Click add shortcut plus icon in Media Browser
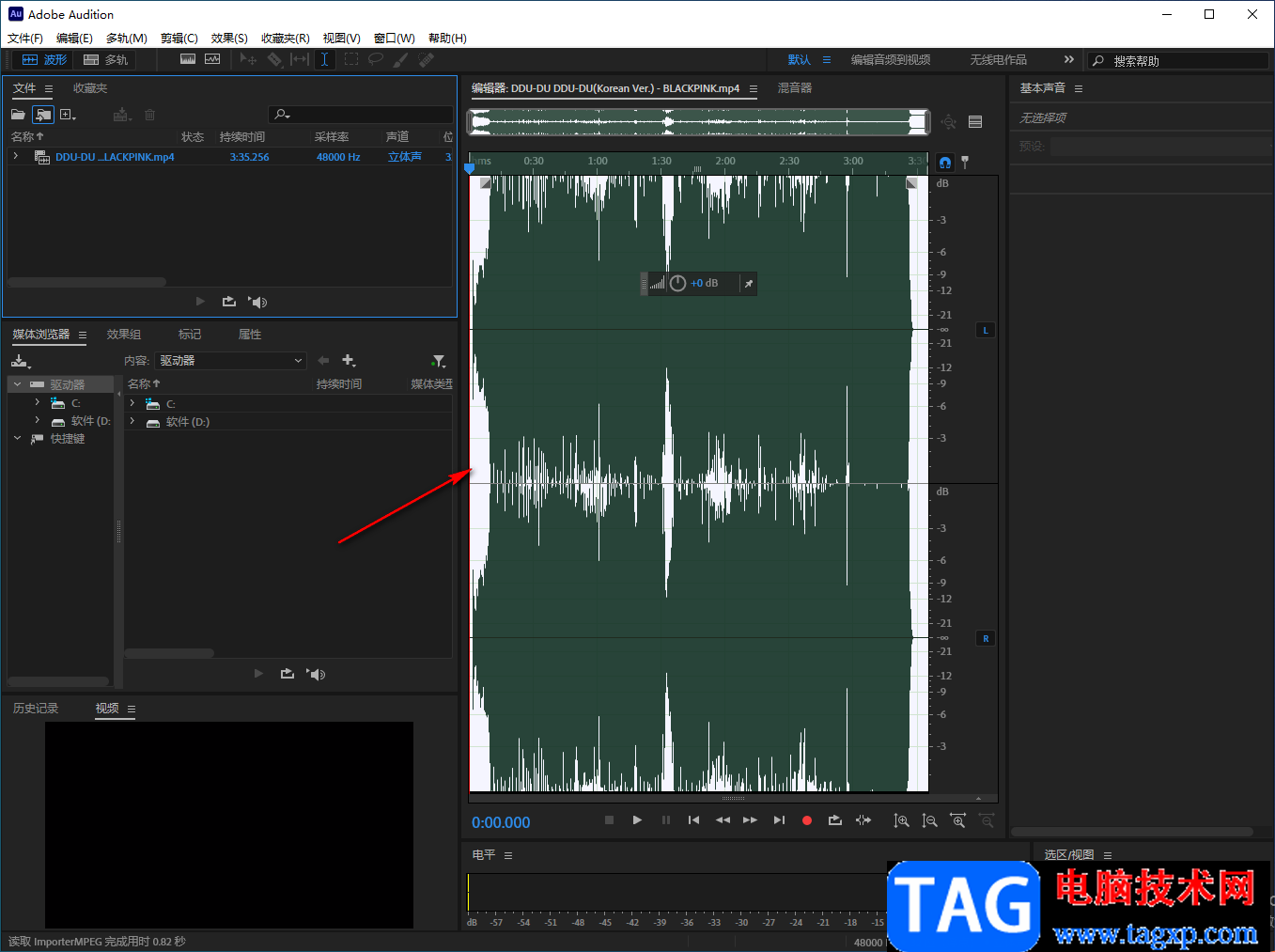 coord(349,361)
